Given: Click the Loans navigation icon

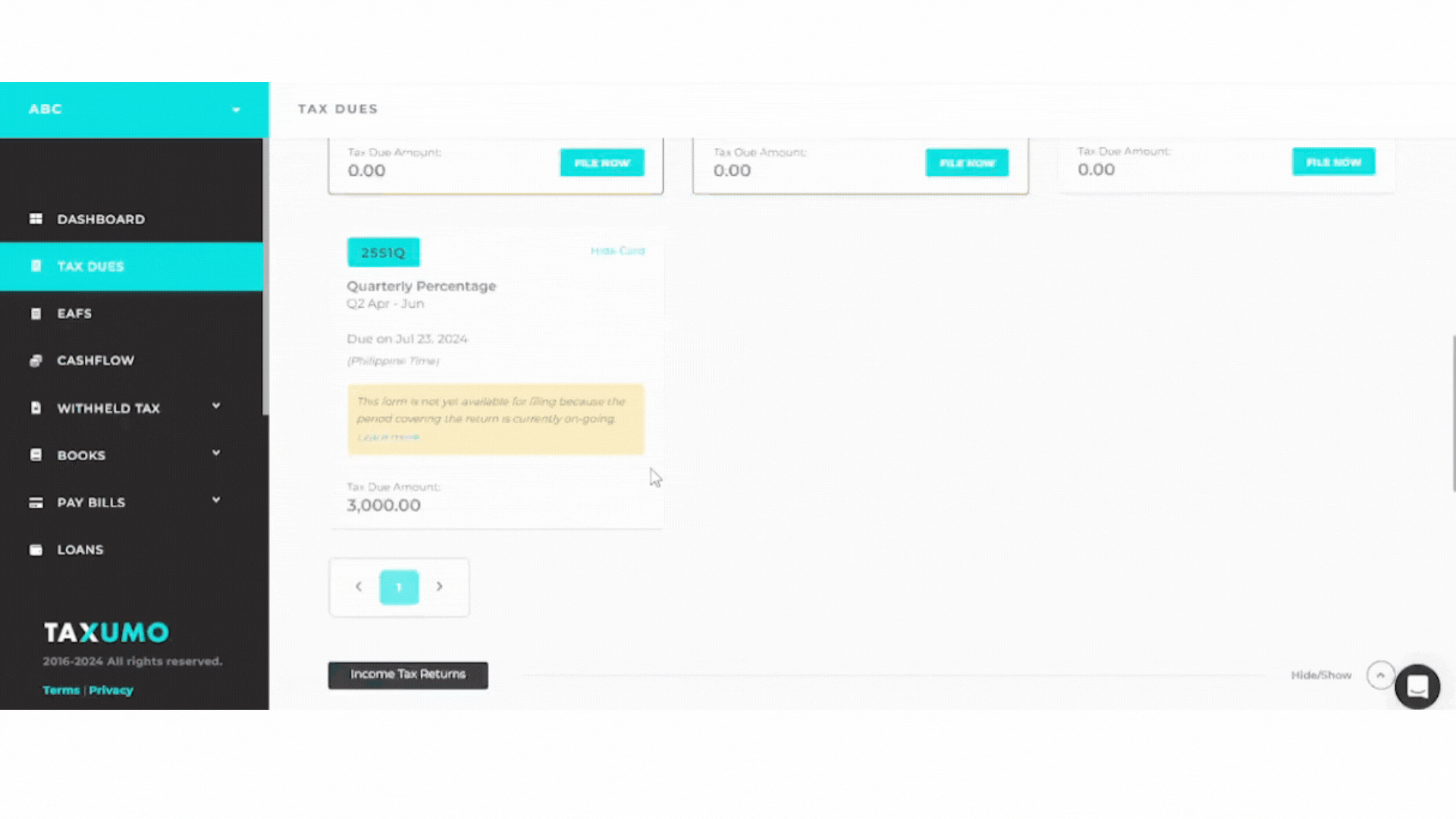Looking at the screenshot, I should point(35,549).
